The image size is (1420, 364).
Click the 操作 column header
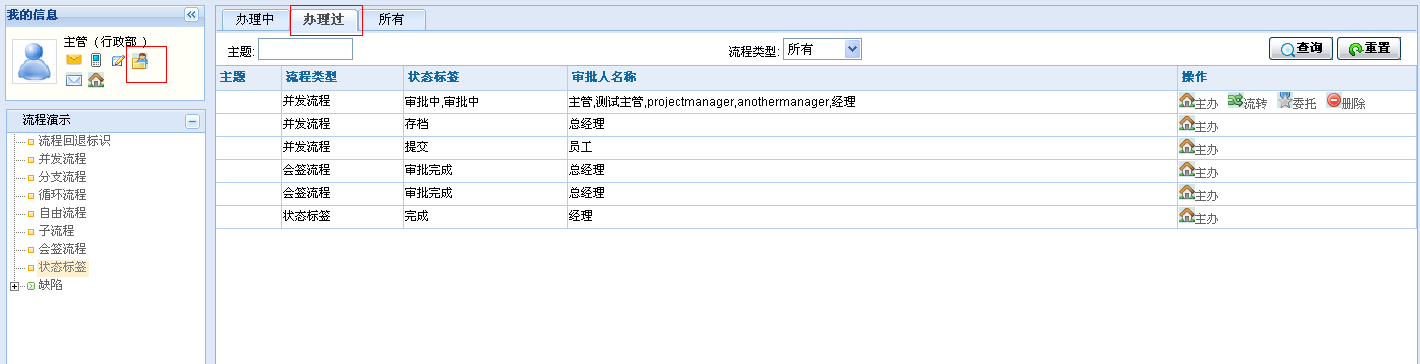pyautogui.click(x=1296, y=77)
